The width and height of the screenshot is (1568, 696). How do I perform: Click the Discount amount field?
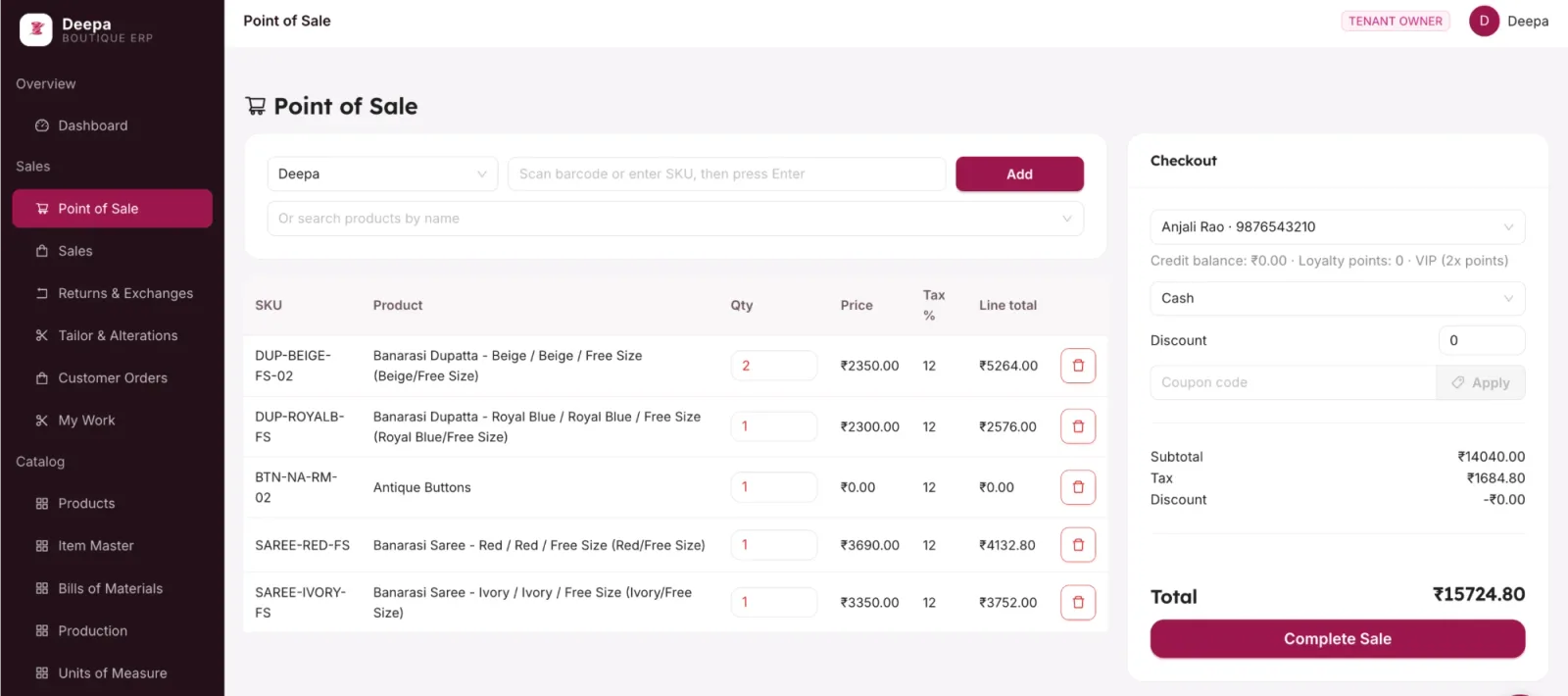[x=1482, y=340]
